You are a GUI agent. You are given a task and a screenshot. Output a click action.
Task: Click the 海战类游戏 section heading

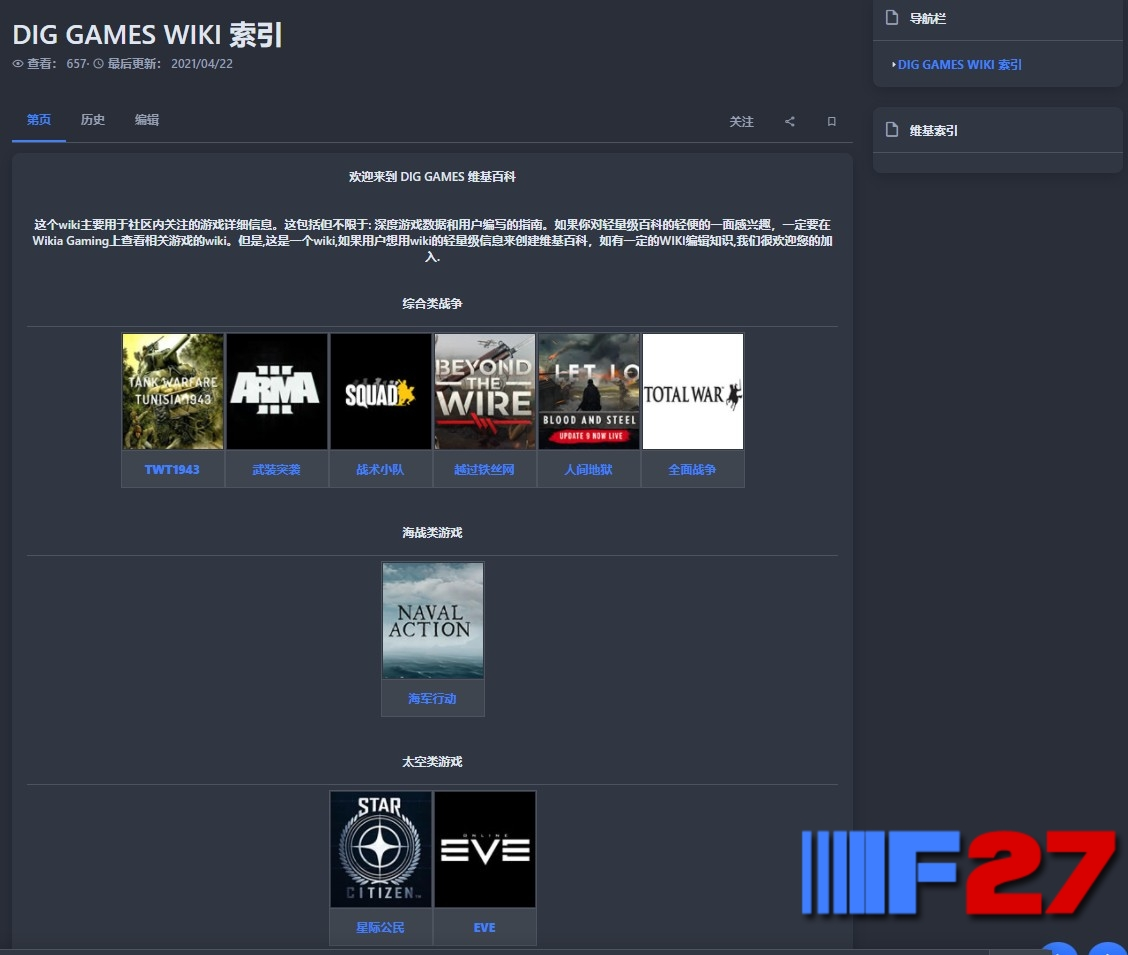[432, 532]
